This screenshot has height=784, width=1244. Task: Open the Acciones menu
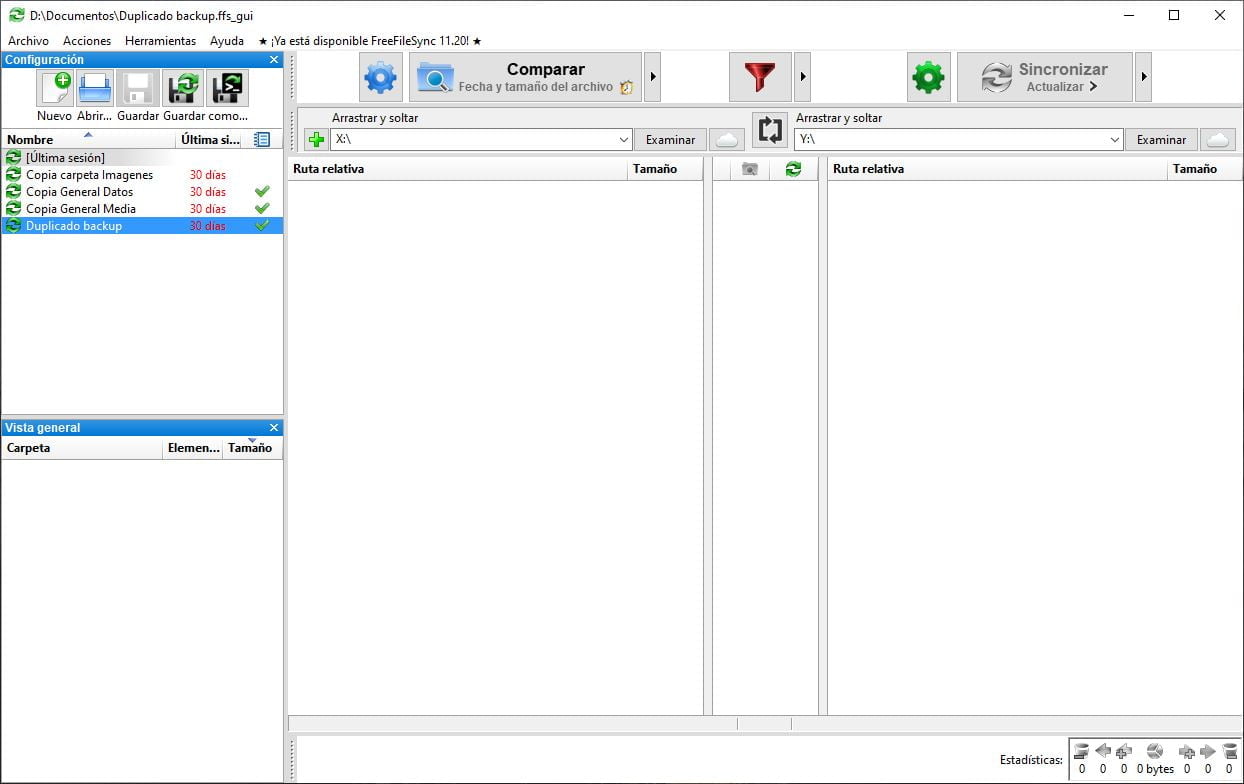click(87, 40)
